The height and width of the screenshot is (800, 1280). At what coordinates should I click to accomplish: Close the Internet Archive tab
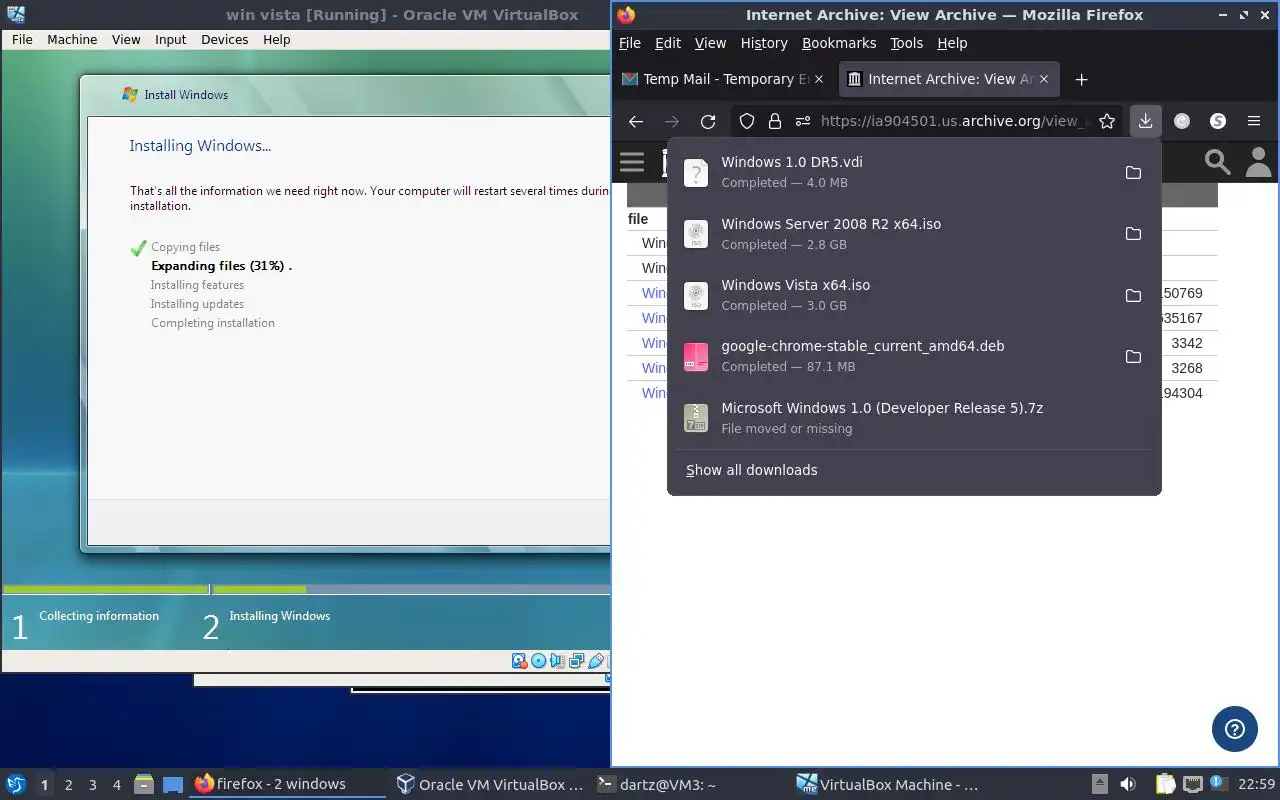(x=1044, y=79)
